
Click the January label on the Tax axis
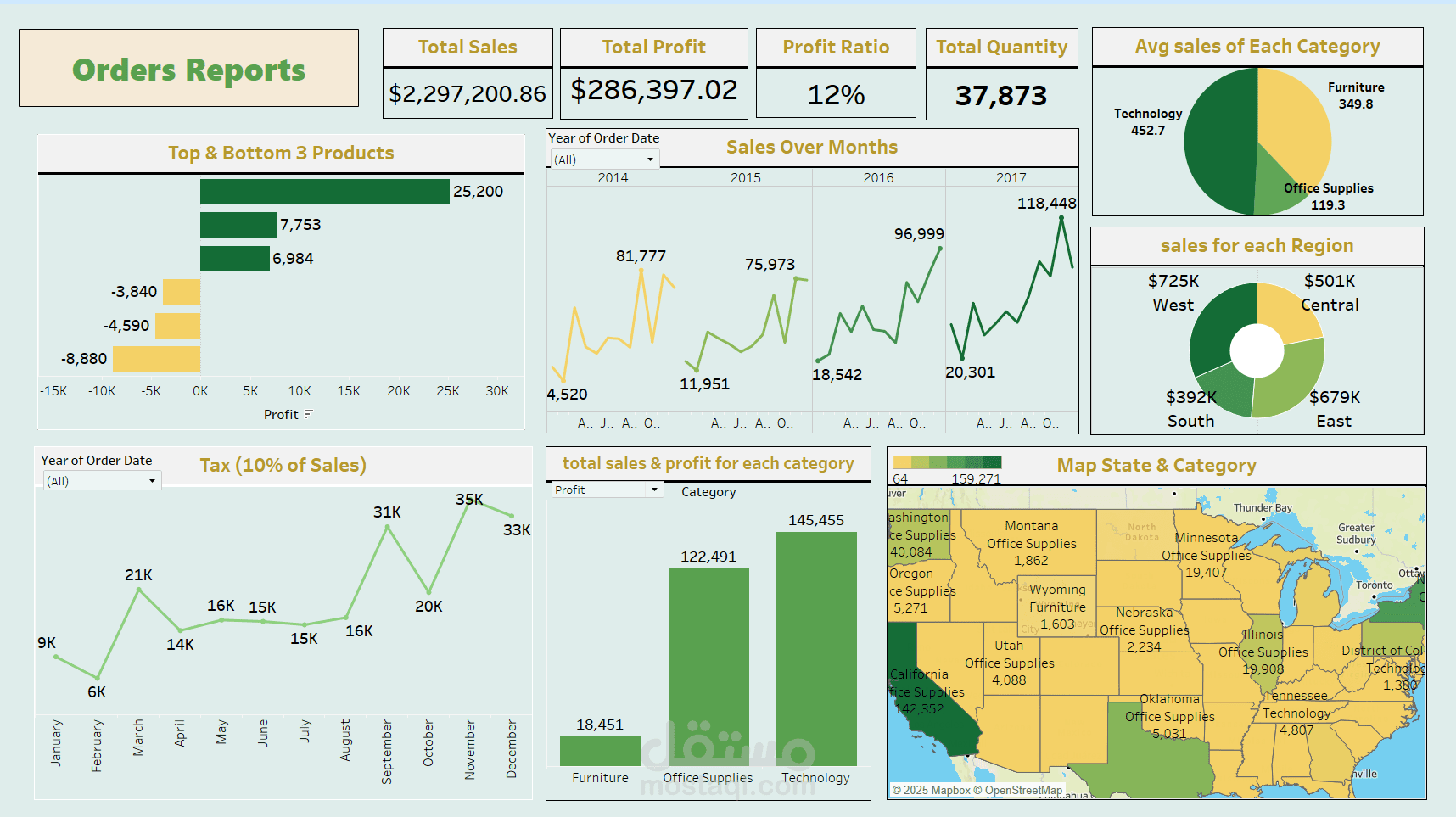pos(56,742)
